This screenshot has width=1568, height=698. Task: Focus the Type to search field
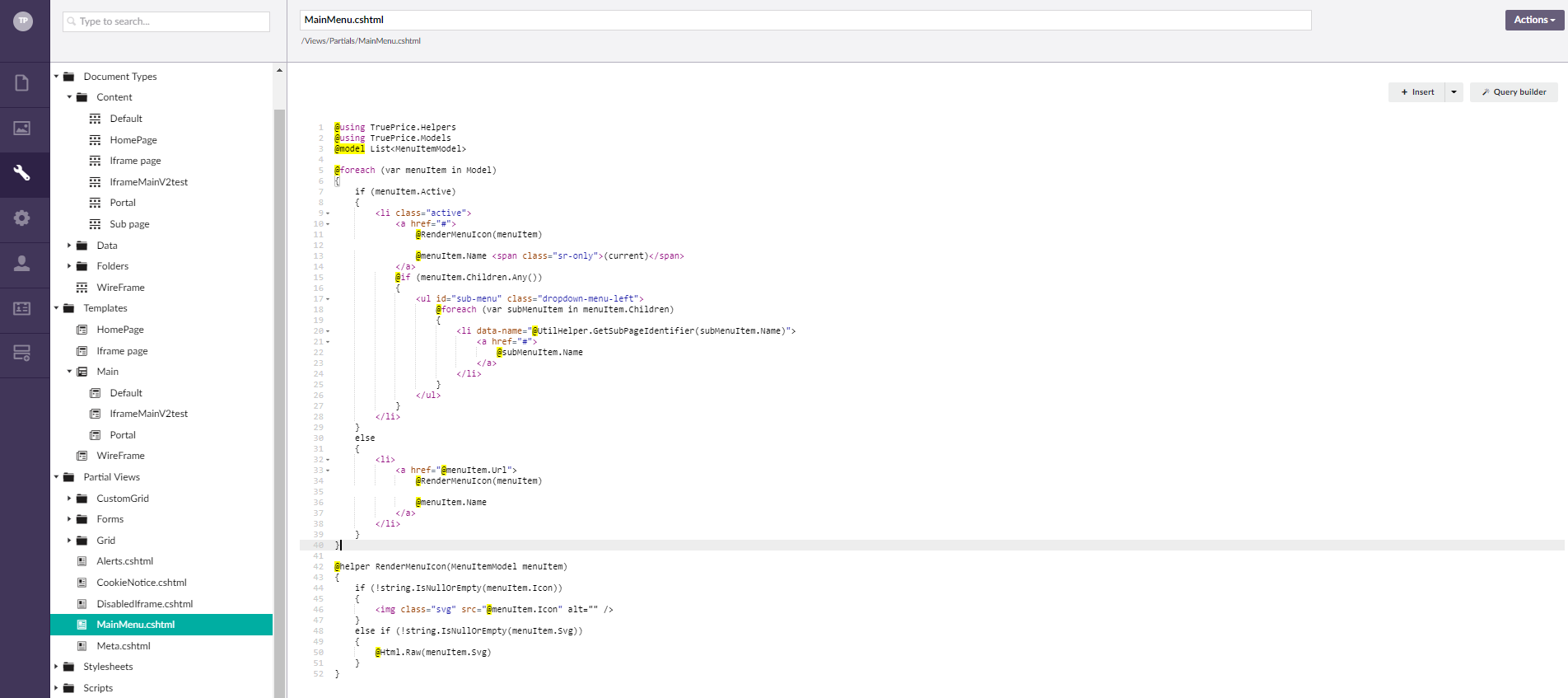pos(166,21)
